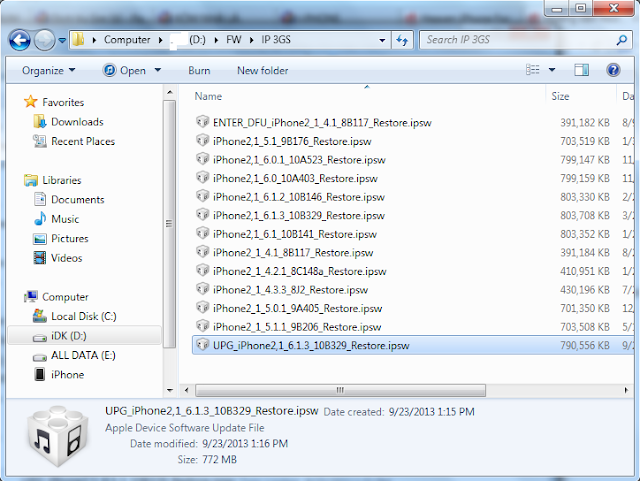Go back with the blue Back arrow
Screen dimensions: 640x481
click(x=19, y=40)
